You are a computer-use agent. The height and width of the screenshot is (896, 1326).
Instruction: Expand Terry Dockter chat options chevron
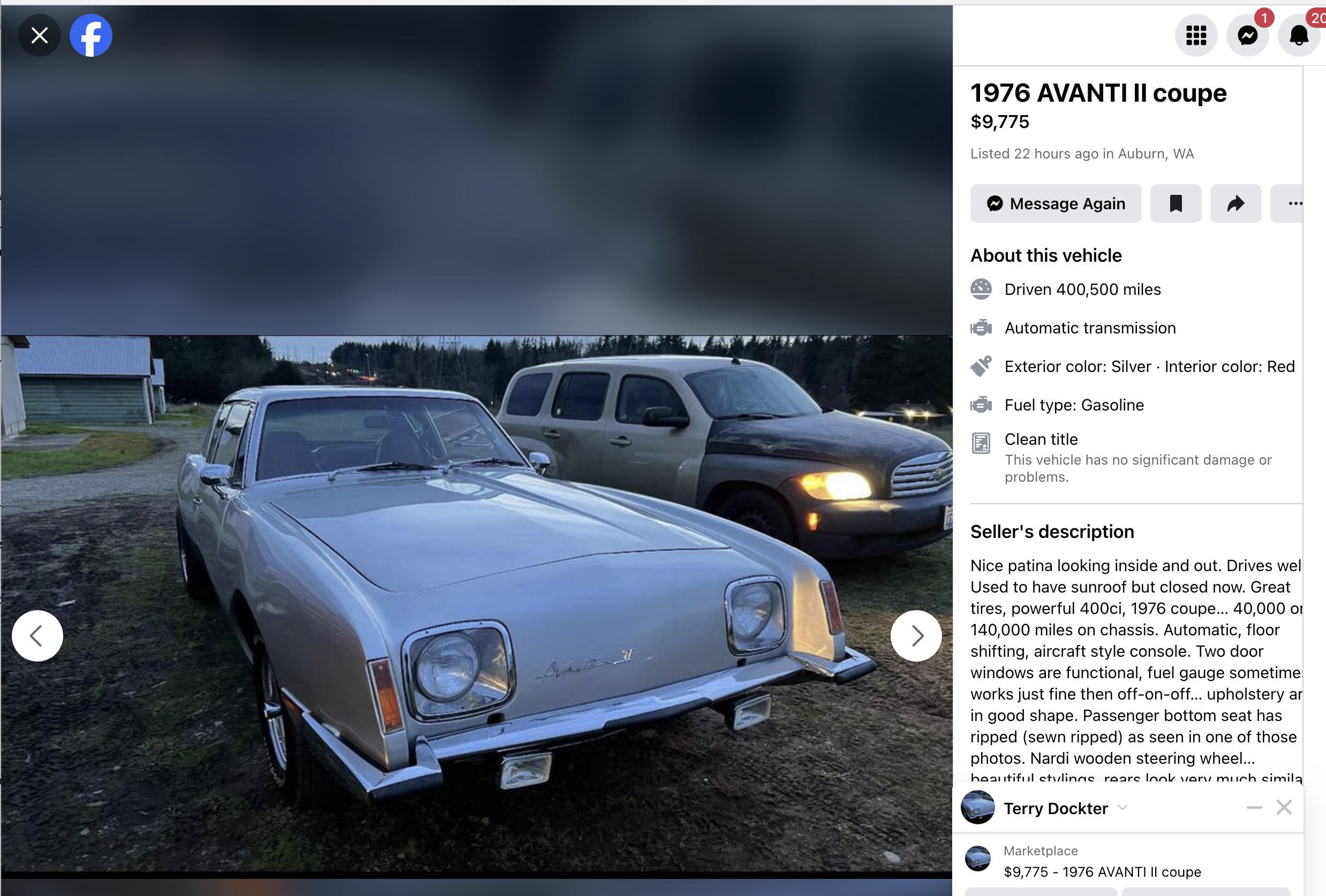[1122, 808]
